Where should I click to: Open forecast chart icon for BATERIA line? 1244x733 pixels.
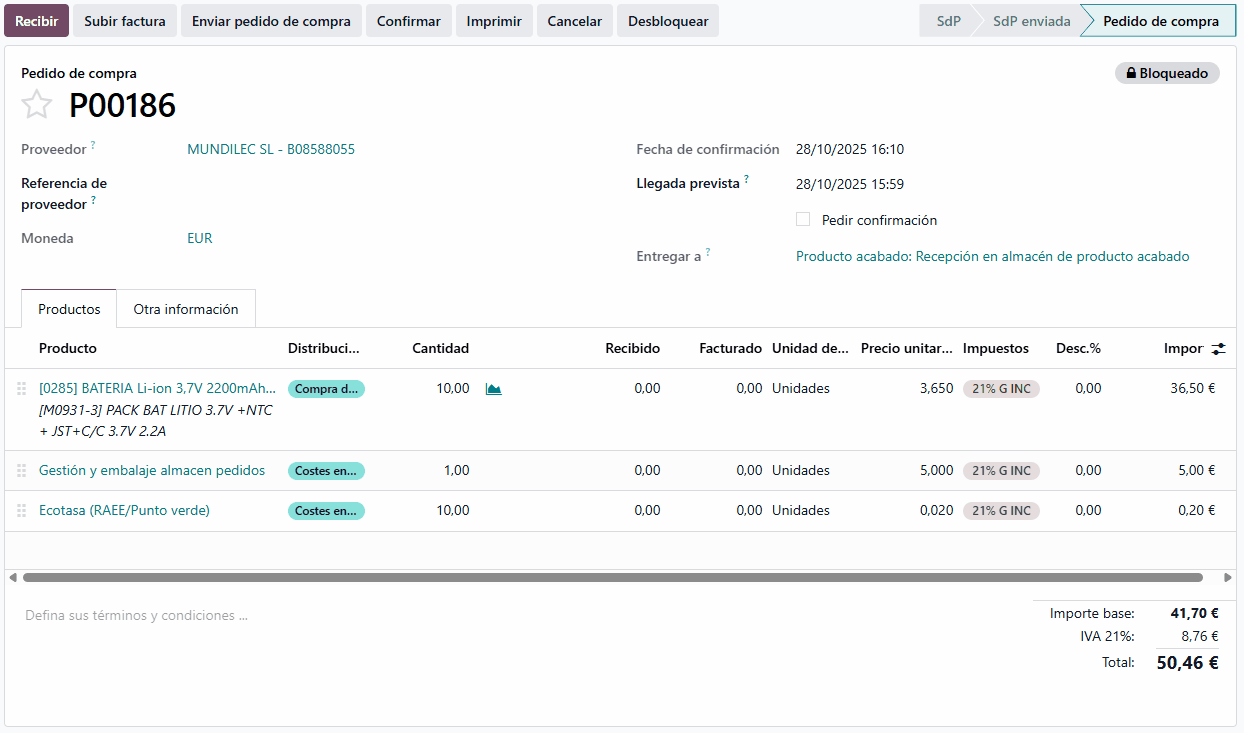(x=493, y=389)
